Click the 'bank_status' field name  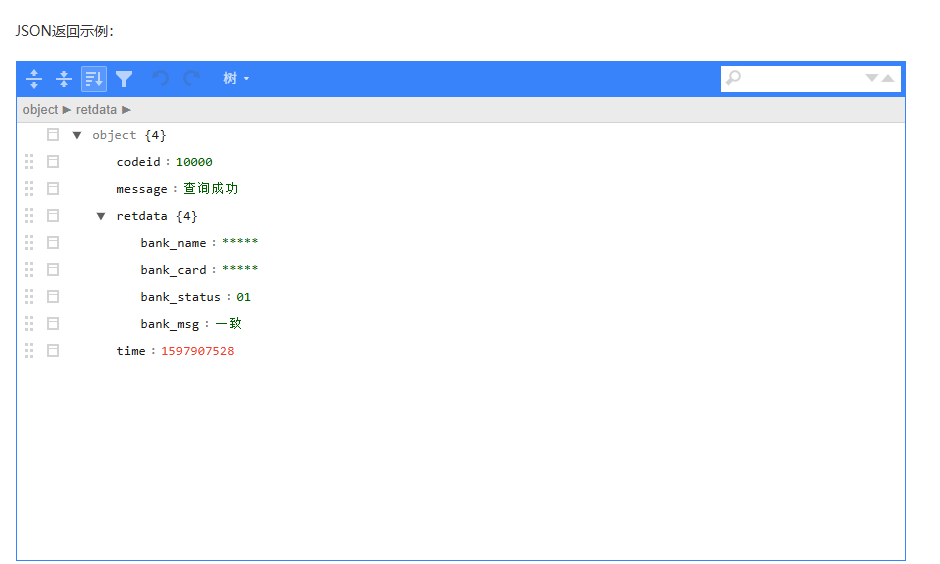point(180,297)
